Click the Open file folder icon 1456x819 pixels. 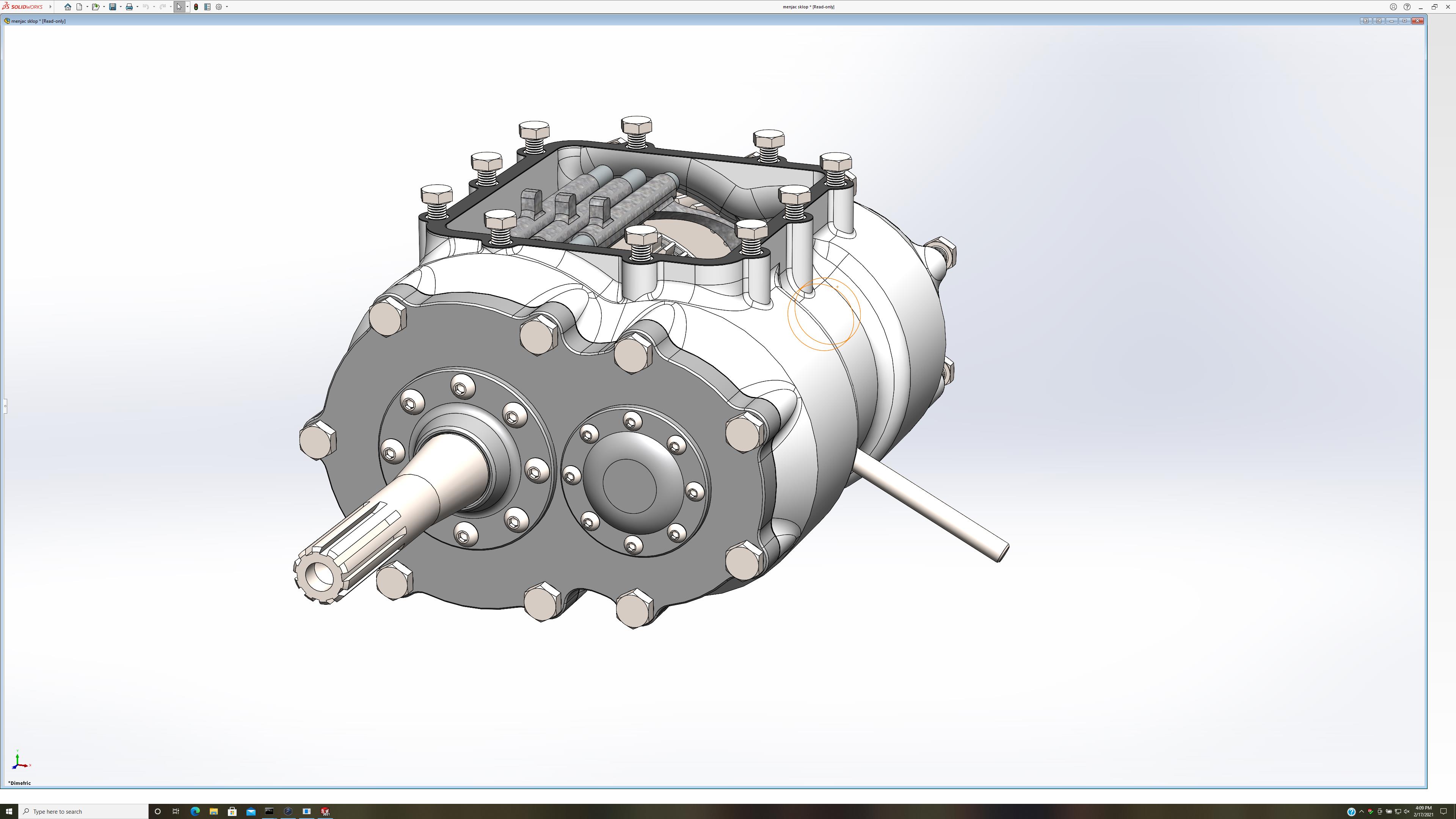96,7
